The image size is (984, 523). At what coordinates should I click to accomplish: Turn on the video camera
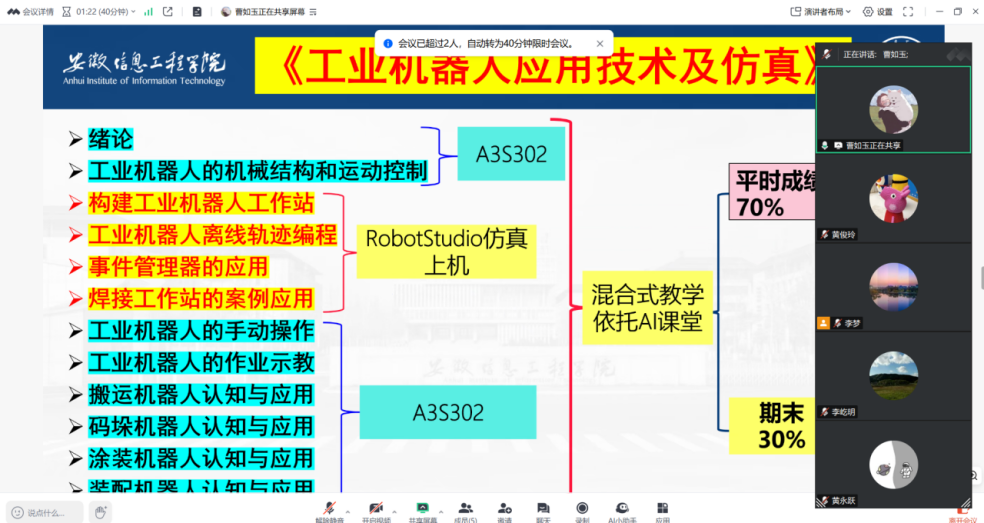click(376, 510)
